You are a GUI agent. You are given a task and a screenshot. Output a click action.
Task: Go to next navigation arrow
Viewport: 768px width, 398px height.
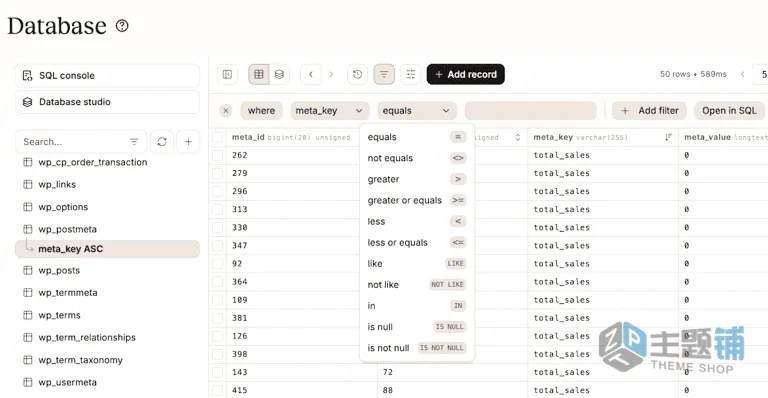331,74
